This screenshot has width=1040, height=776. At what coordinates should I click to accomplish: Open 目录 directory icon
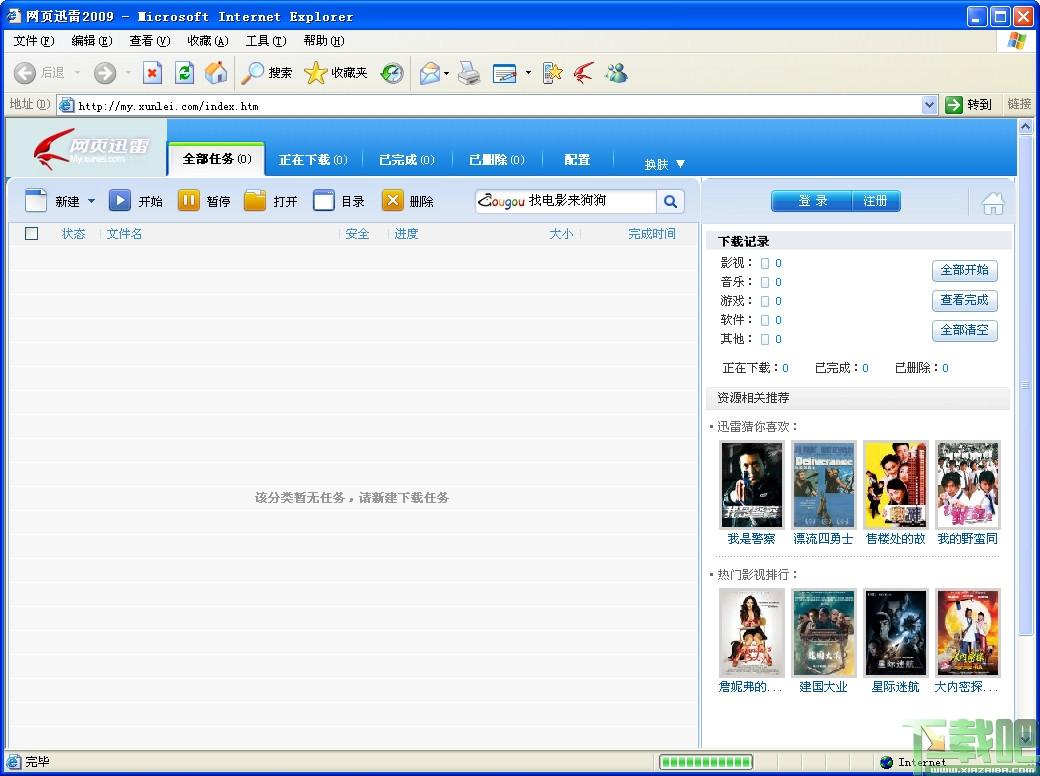tap(324, 200)
